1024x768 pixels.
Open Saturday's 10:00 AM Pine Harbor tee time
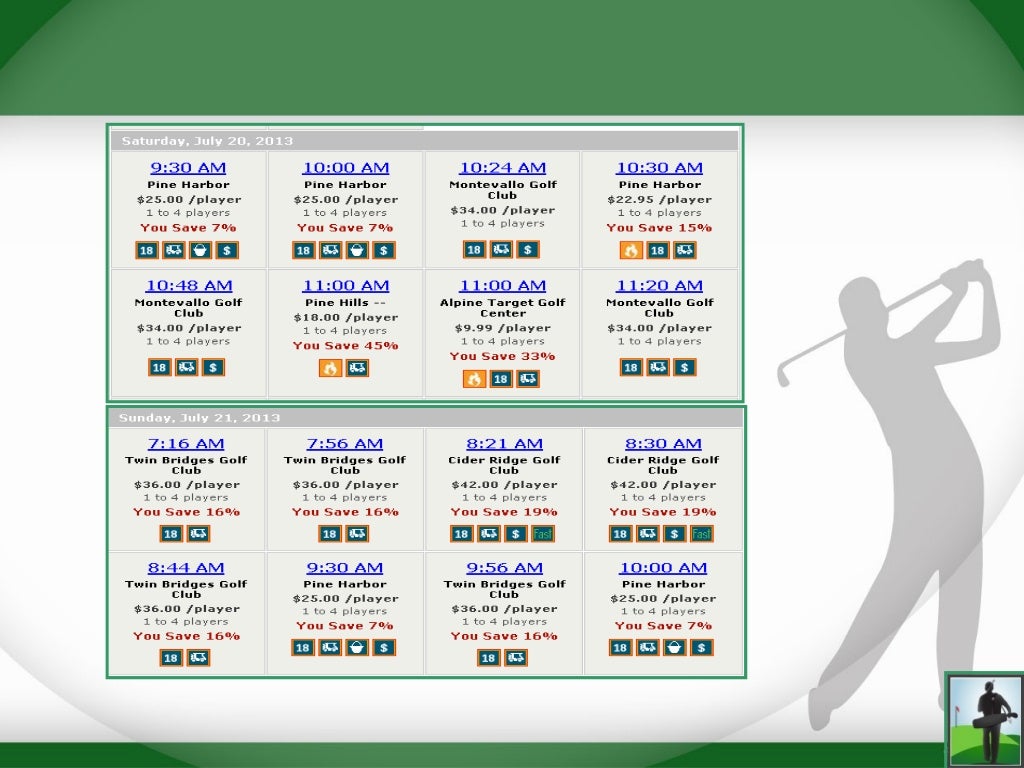(x=345, y=168)
